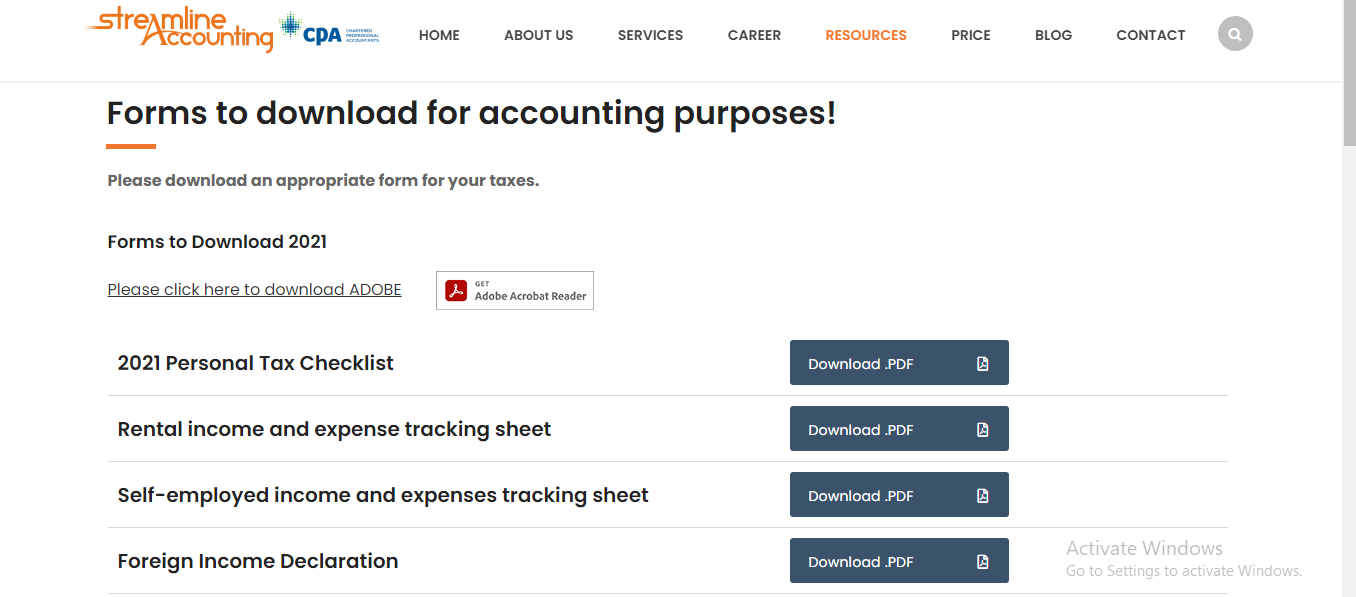
Task: Click PDF icon for Foreign Income Declaration
Action: pos(982,562)
